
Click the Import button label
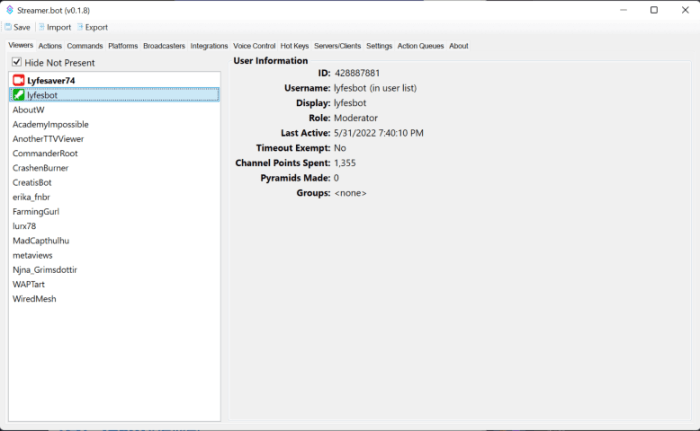coord(59,28)
